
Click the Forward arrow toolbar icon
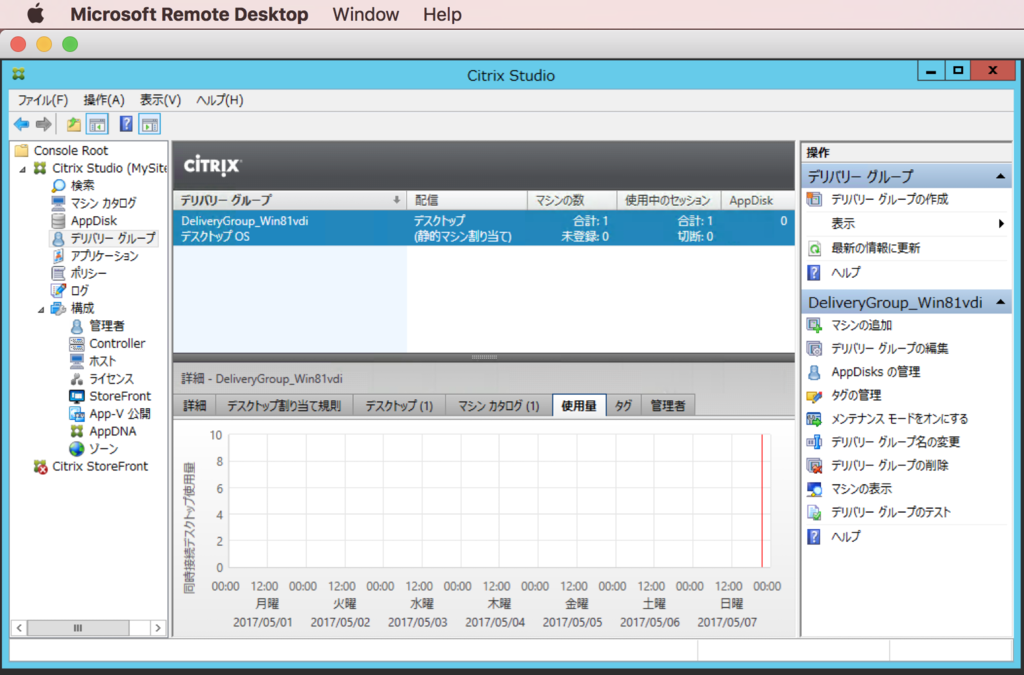[x=44, y=124]
